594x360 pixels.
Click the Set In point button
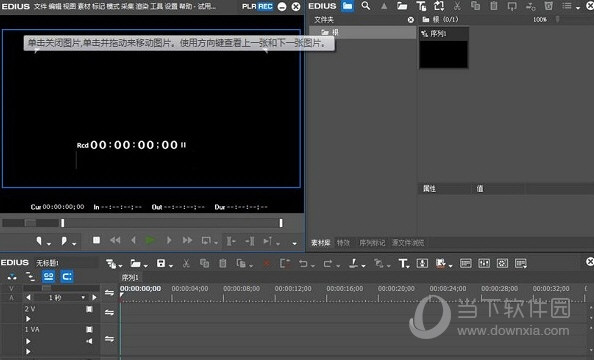point(39,241)
